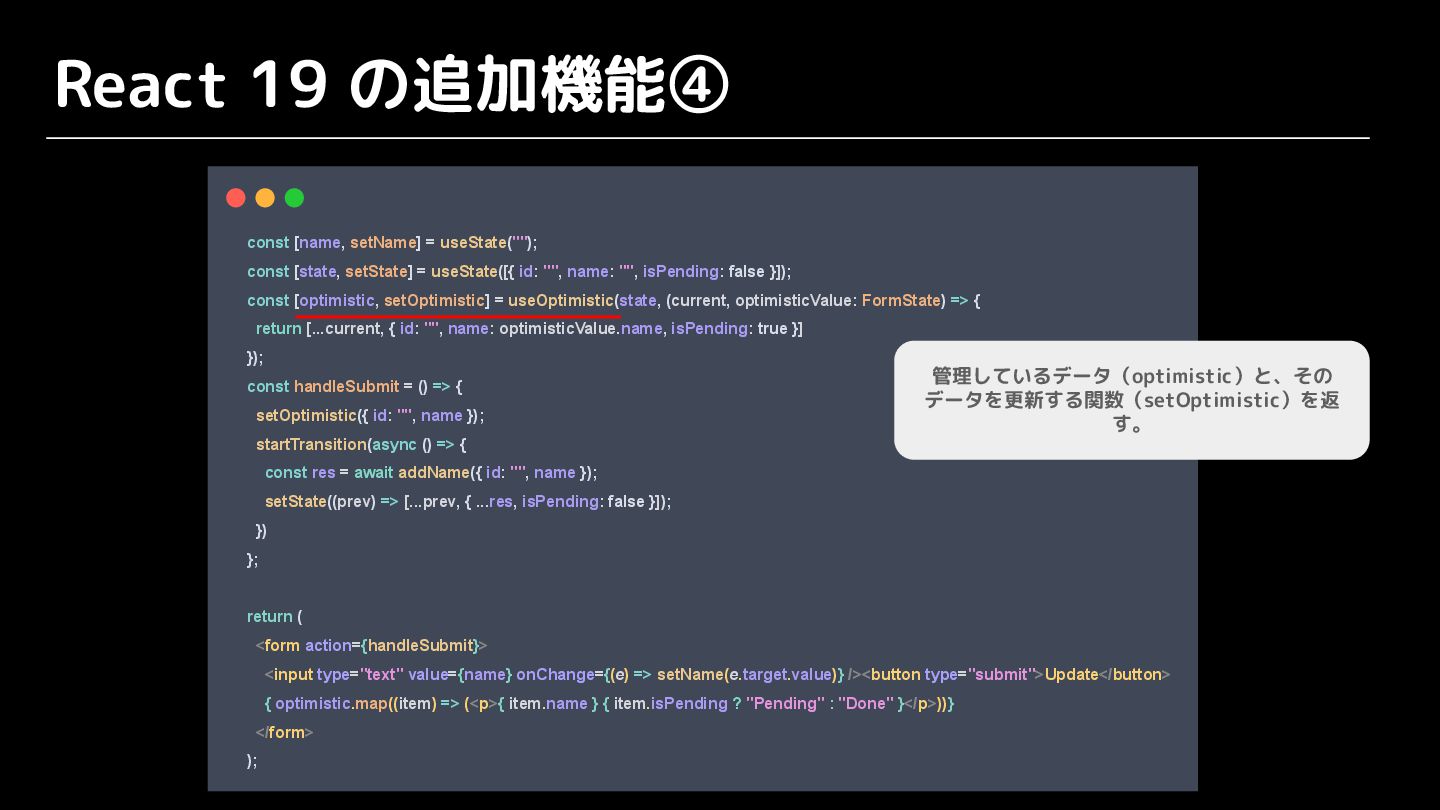Click the "FormState" type annotation
Image resolution: width=1440 pixels, height=810 pixels.
901,300
